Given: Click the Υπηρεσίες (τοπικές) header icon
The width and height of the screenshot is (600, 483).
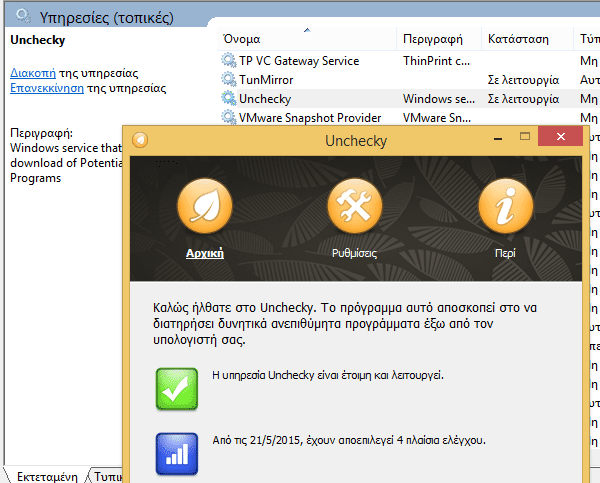Looking at the screenshot, I should (x=23, y=16).
